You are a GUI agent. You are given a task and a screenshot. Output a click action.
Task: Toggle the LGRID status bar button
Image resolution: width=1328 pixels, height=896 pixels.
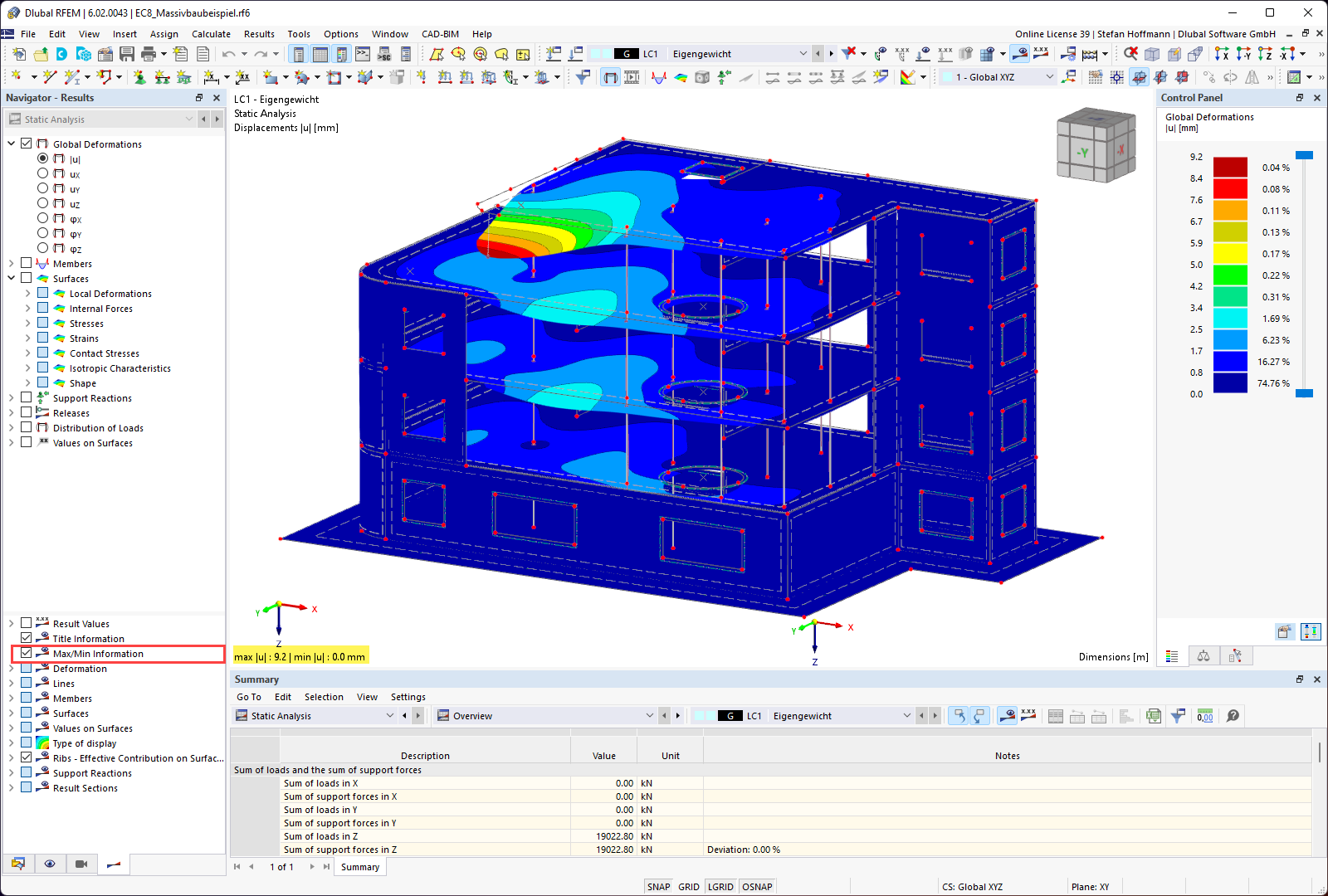tap(720, 887)
